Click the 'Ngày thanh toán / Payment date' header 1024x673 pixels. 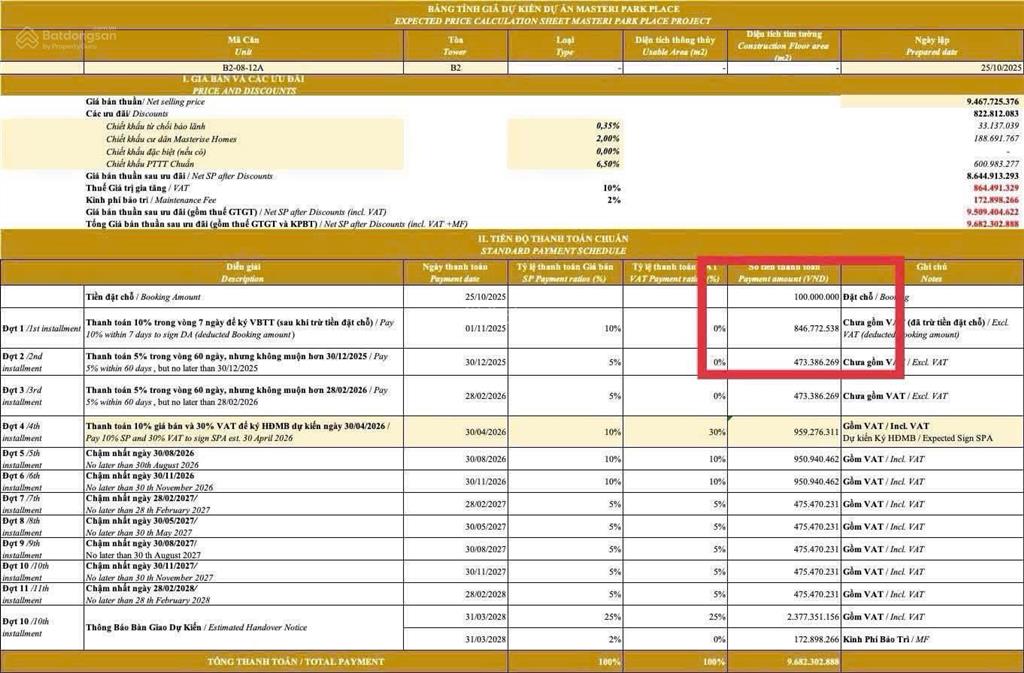tap(455, 272)
